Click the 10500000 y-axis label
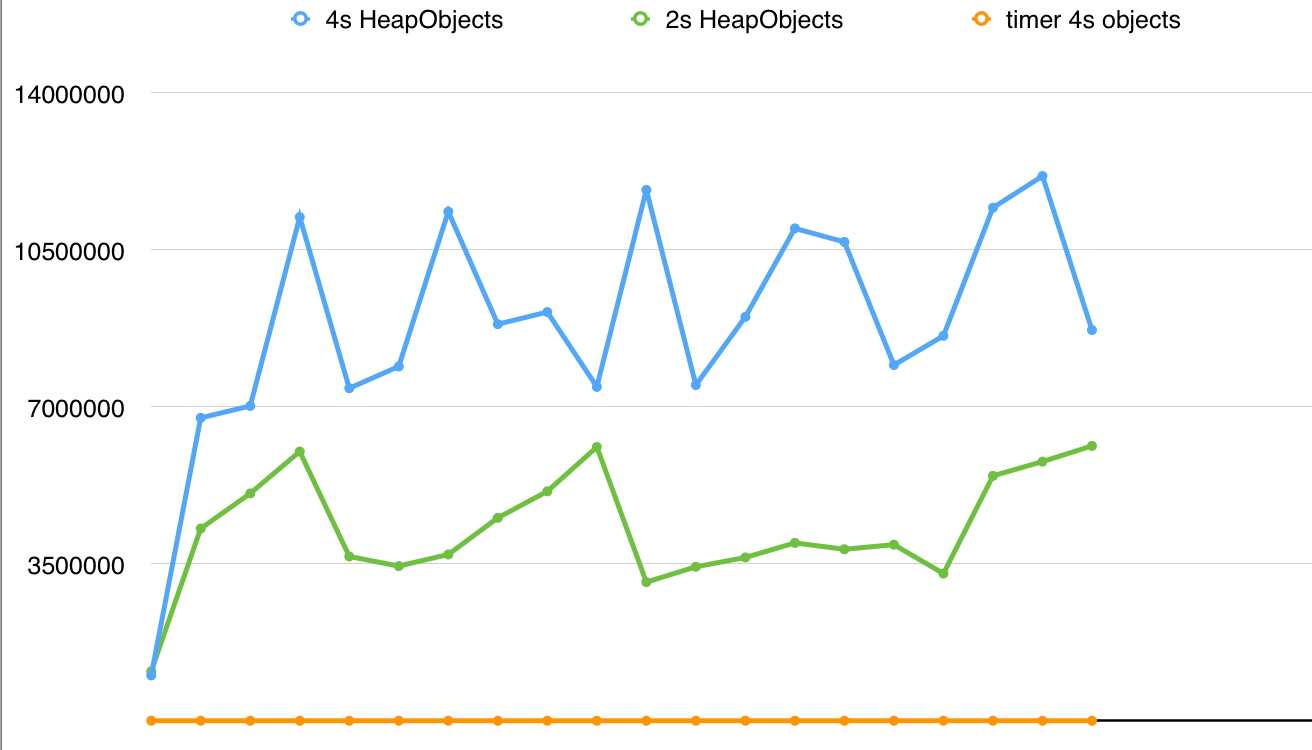Screen dimensions: 1312x750 67,250
